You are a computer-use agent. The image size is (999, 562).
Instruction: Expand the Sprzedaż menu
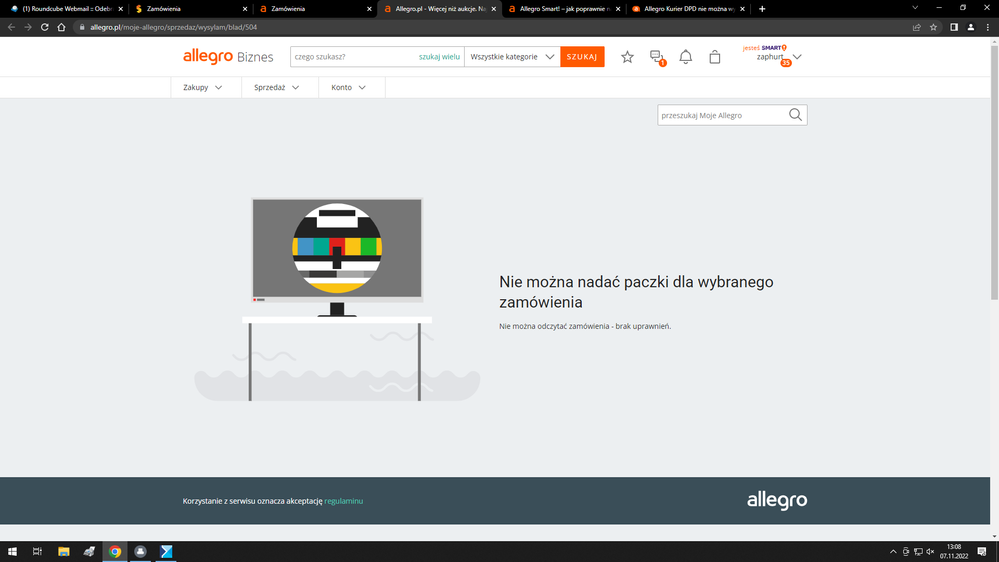point(277,87)
